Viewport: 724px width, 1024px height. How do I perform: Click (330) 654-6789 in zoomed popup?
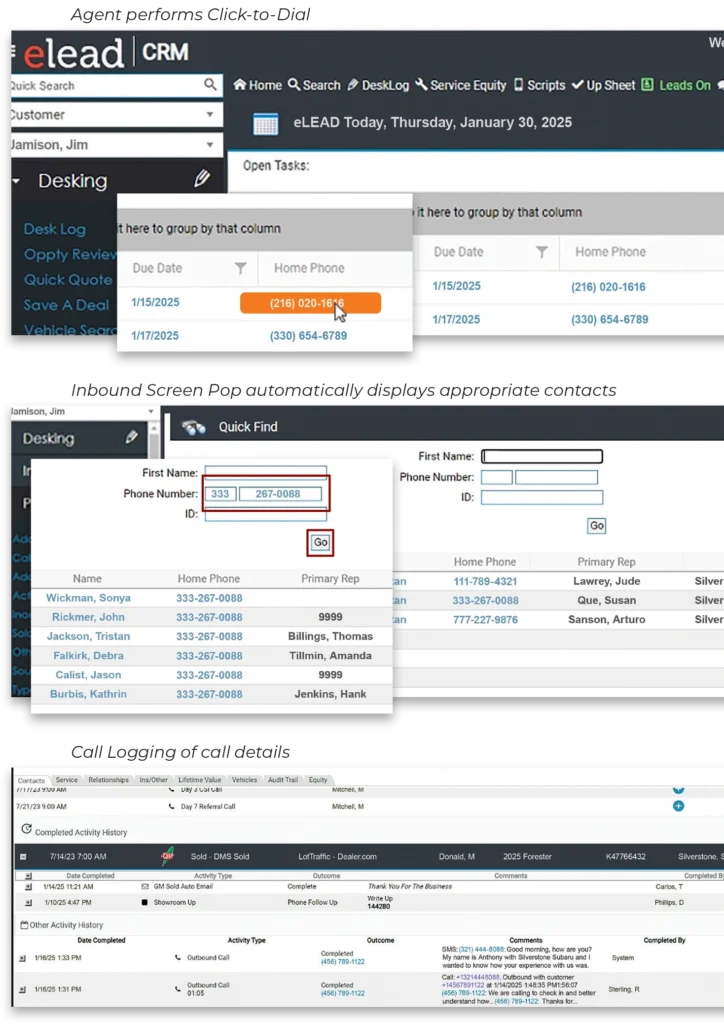pyautogui.click(x=309, y=336)
